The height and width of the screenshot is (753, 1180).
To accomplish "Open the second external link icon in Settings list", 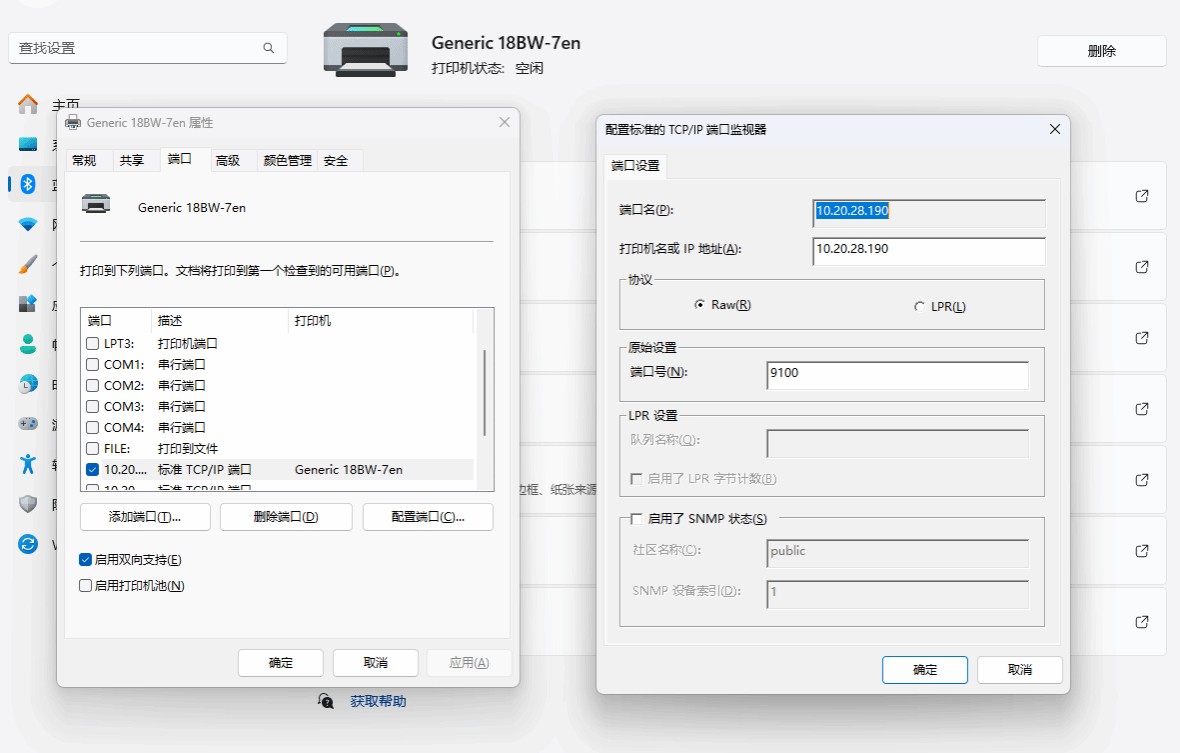I will [x=1142, y=267].
